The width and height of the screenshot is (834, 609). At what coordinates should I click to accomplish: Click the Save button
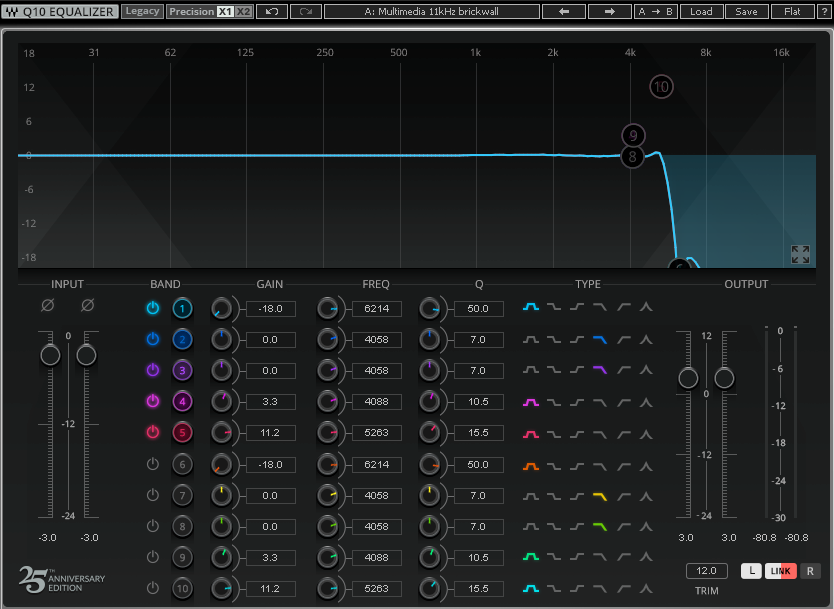coord(746,11)
